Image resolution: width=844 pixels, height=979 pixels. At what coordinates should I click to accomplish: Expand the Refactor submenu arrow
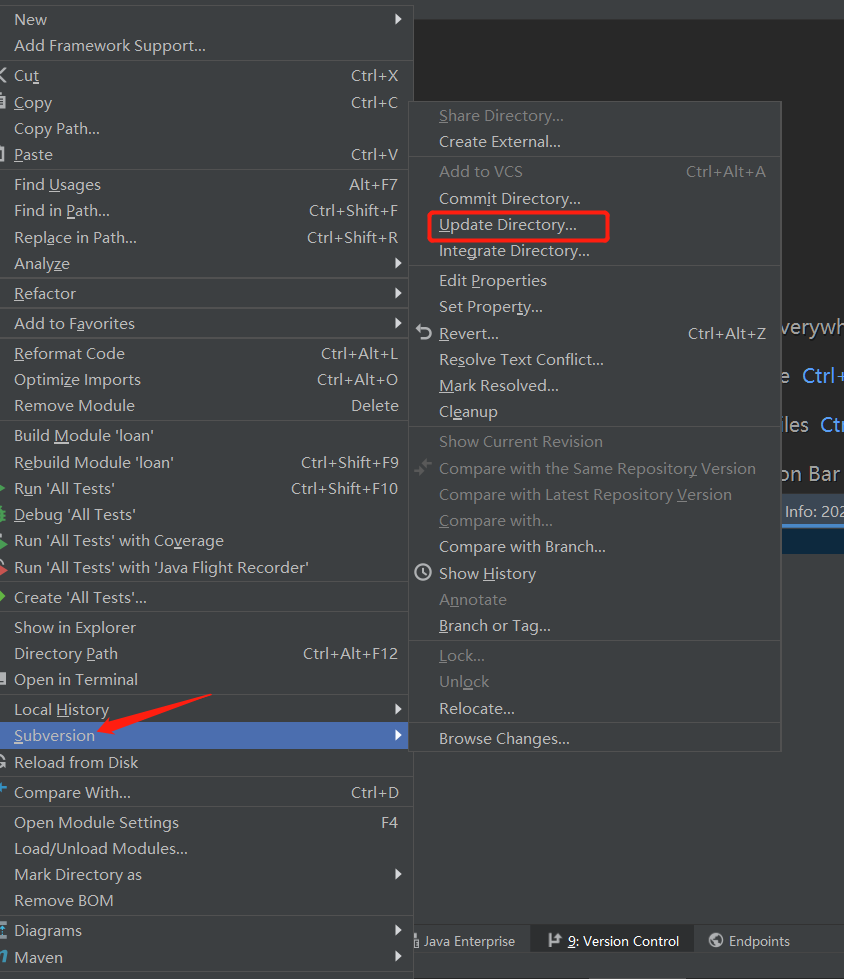pos(398,293)
